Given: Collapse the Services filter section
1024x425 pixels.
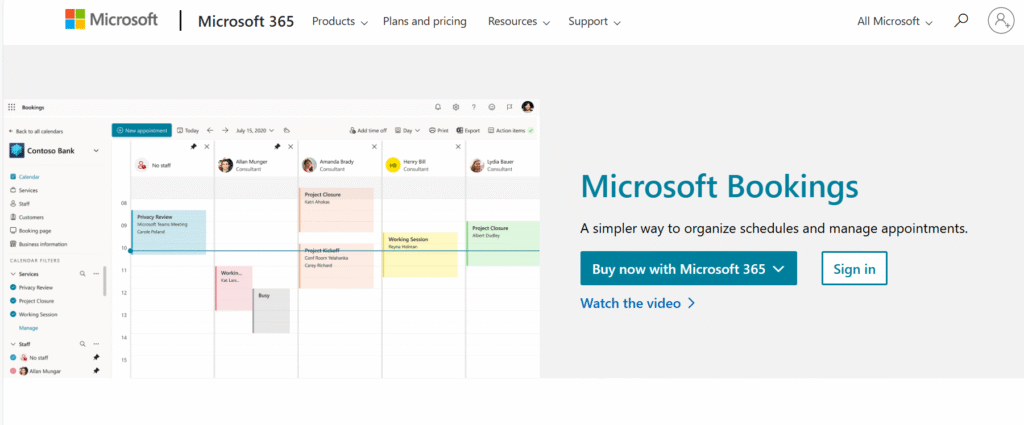Looking at the screenshot, I should coord(13,274).
